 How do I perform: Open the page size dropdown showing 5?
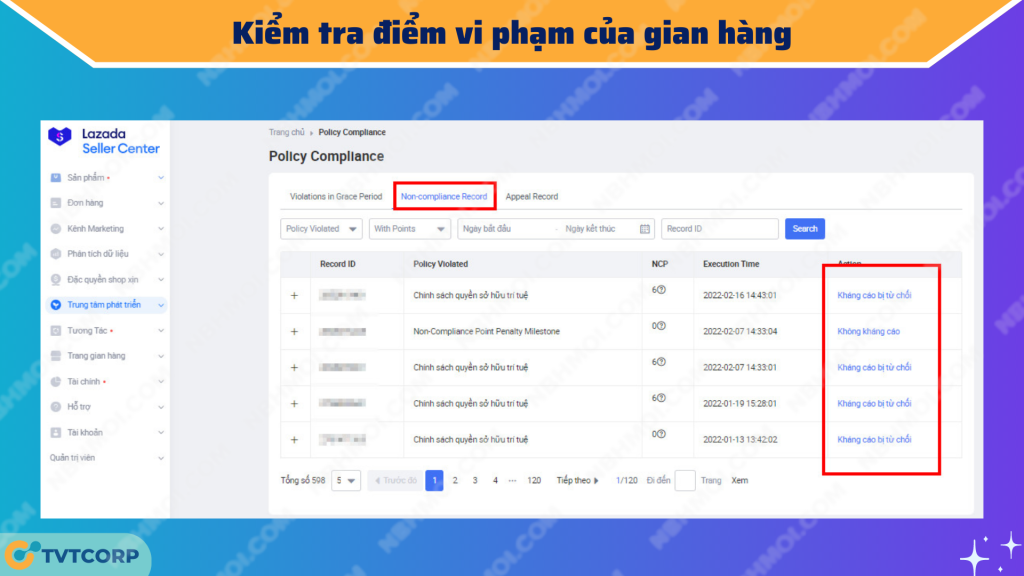click(346, 481)
